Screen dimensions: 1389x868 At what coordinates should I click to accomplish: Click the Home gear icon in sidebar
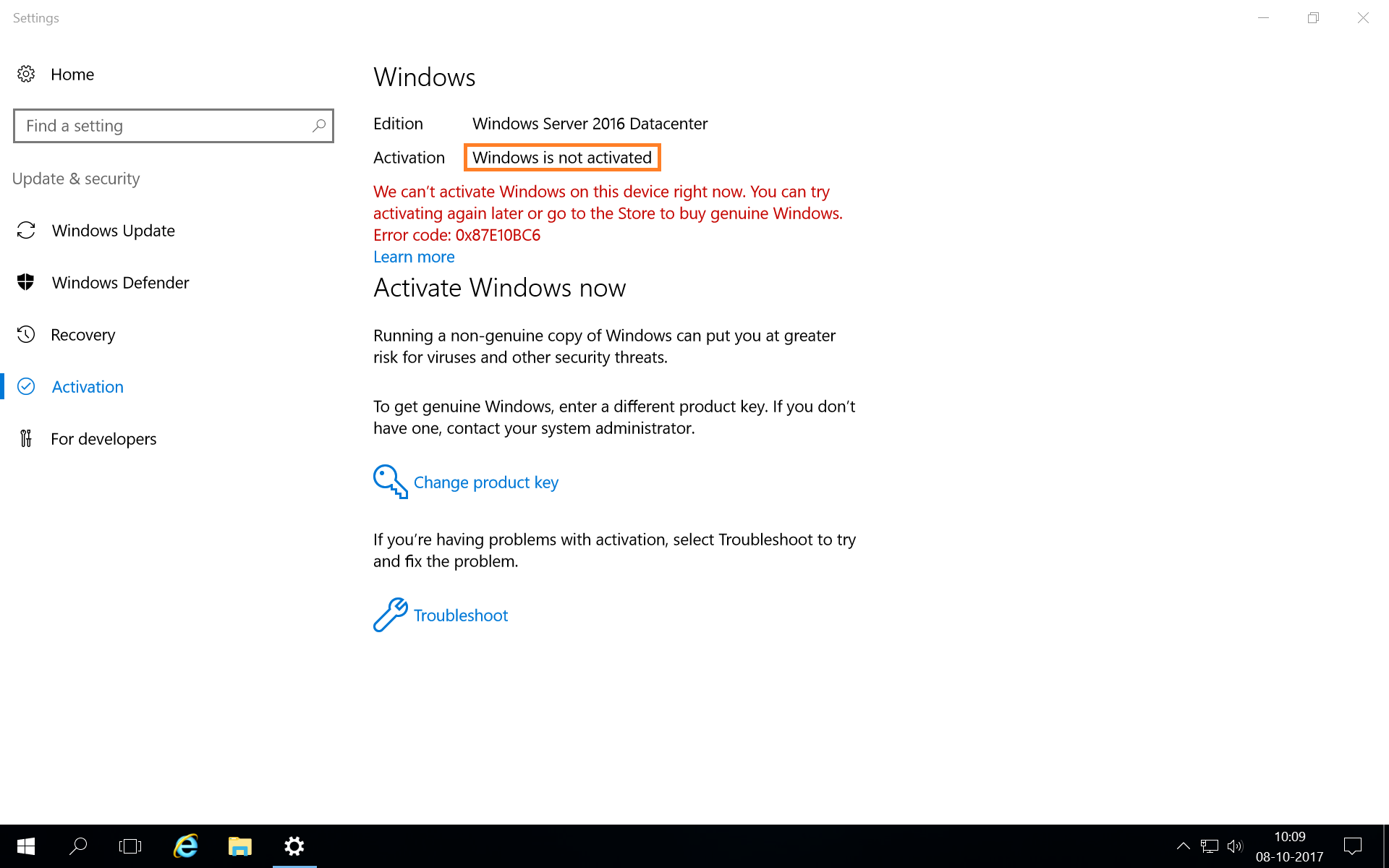coord(26,74)
